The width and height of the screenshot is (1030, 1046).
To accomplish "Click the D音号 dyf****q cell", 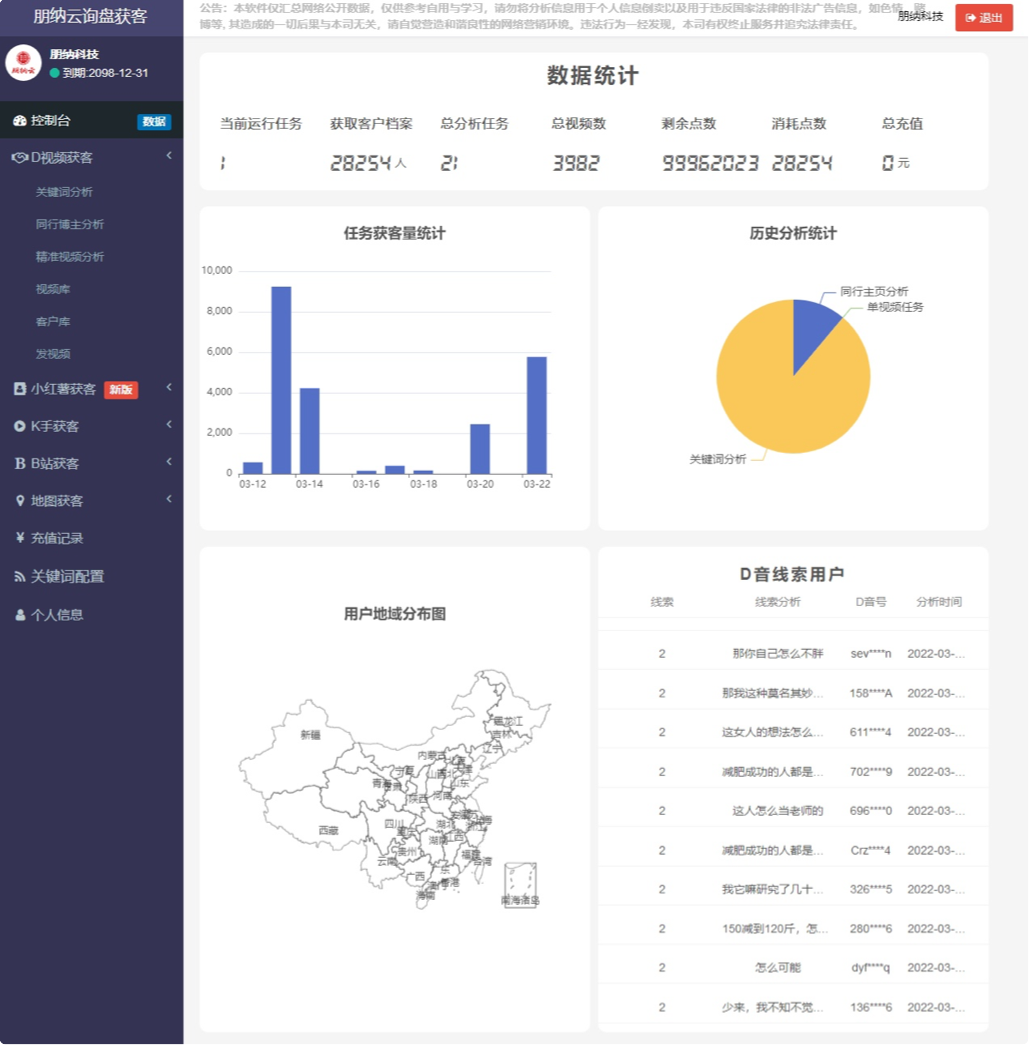I will click(871, 968).
